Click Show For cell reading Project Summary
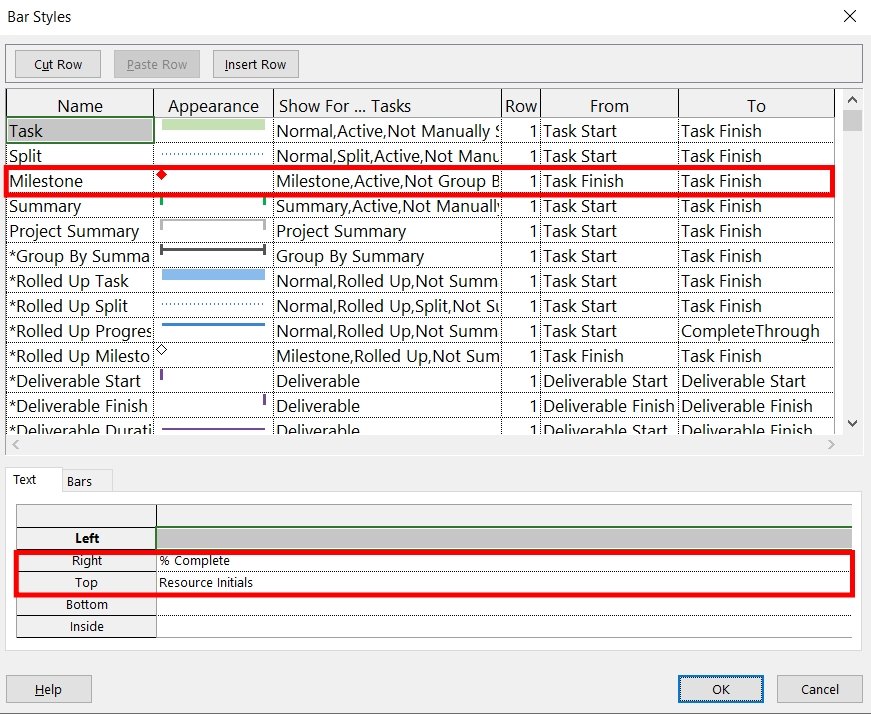The height and width of the screenshot is (714, 871). click(x=388, y=231)
